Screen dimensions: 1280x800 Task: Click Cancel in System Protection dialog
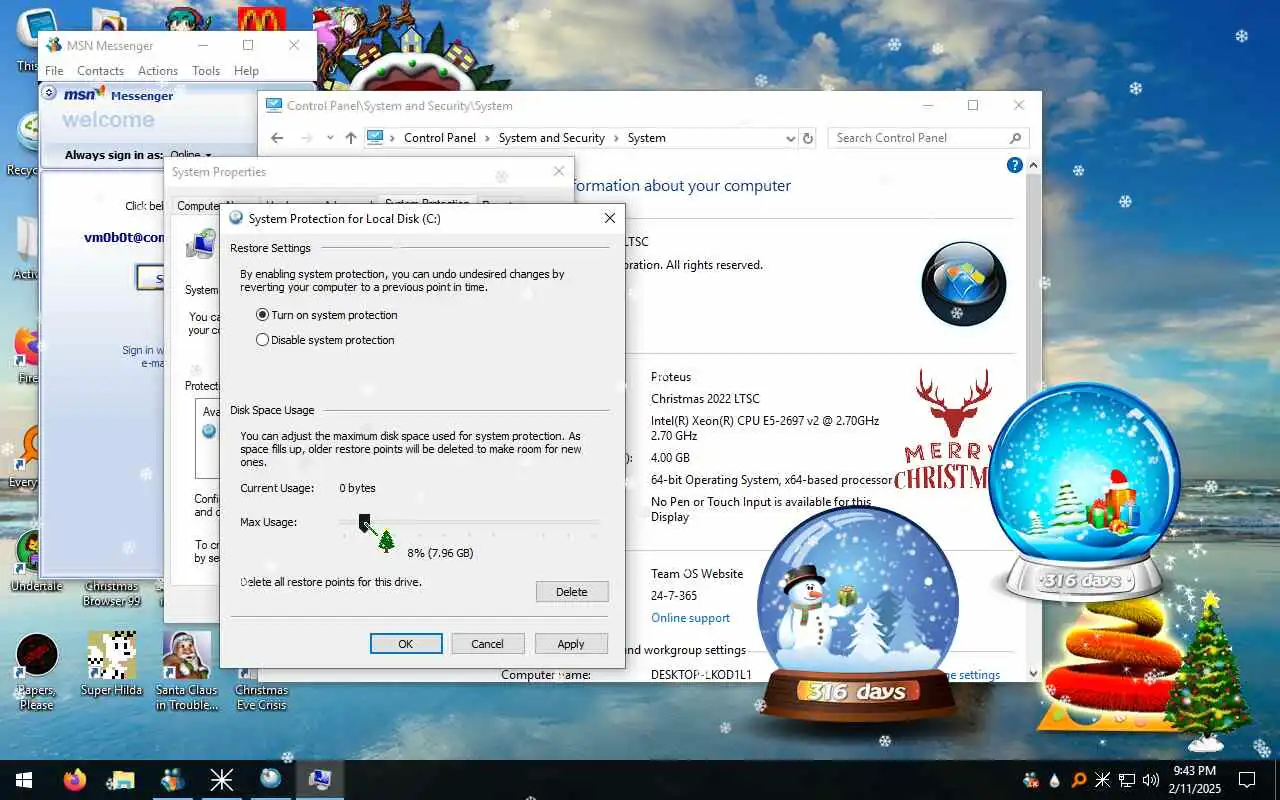pos(487,643)
